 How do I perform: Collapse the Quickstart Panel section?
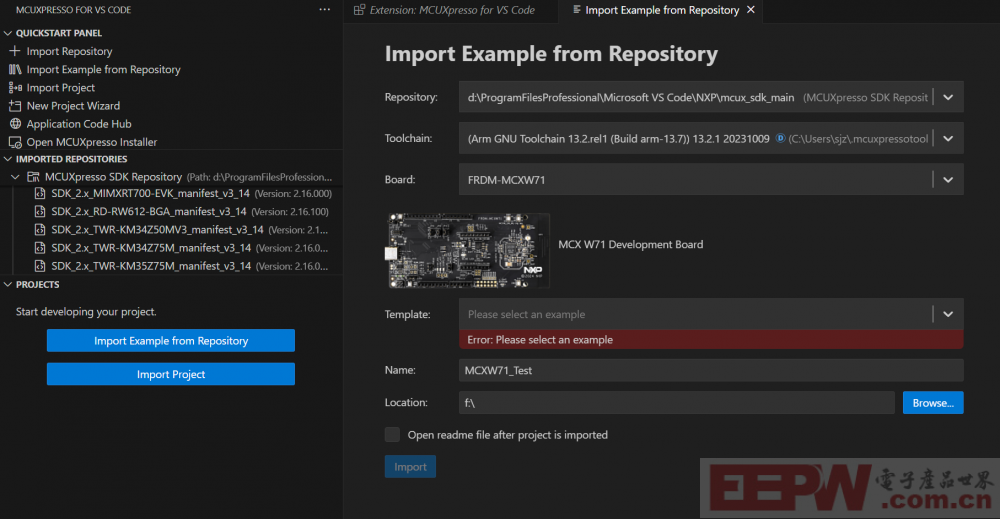click(x=8, y=33)
